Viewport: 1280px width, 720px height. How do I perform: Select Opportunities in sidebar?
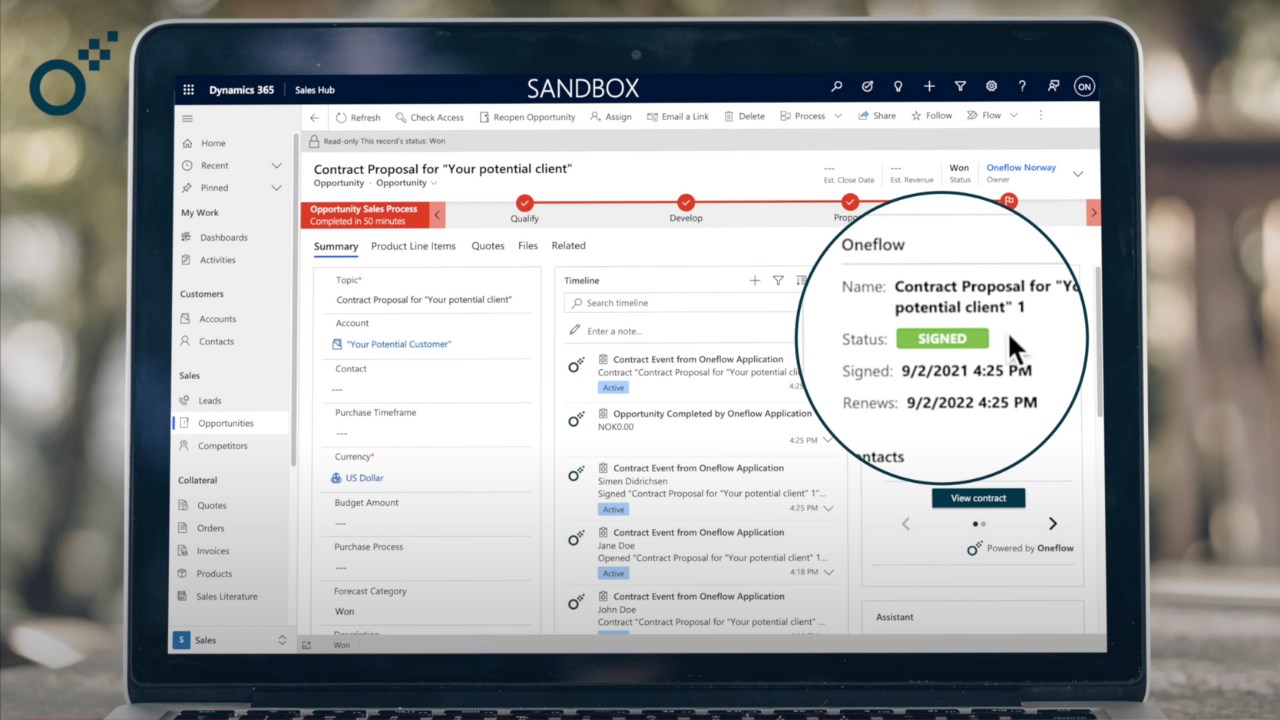pos(226,423)
